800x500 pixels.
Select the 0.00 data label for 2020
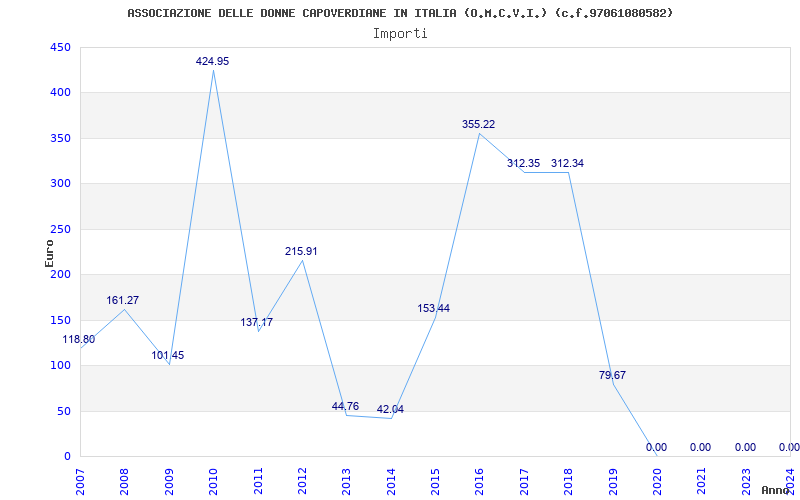[x=656, y=447]
